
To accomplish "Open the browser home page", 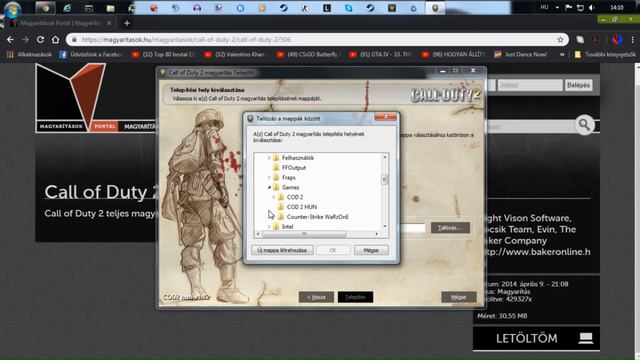I will tap(56, 40).
